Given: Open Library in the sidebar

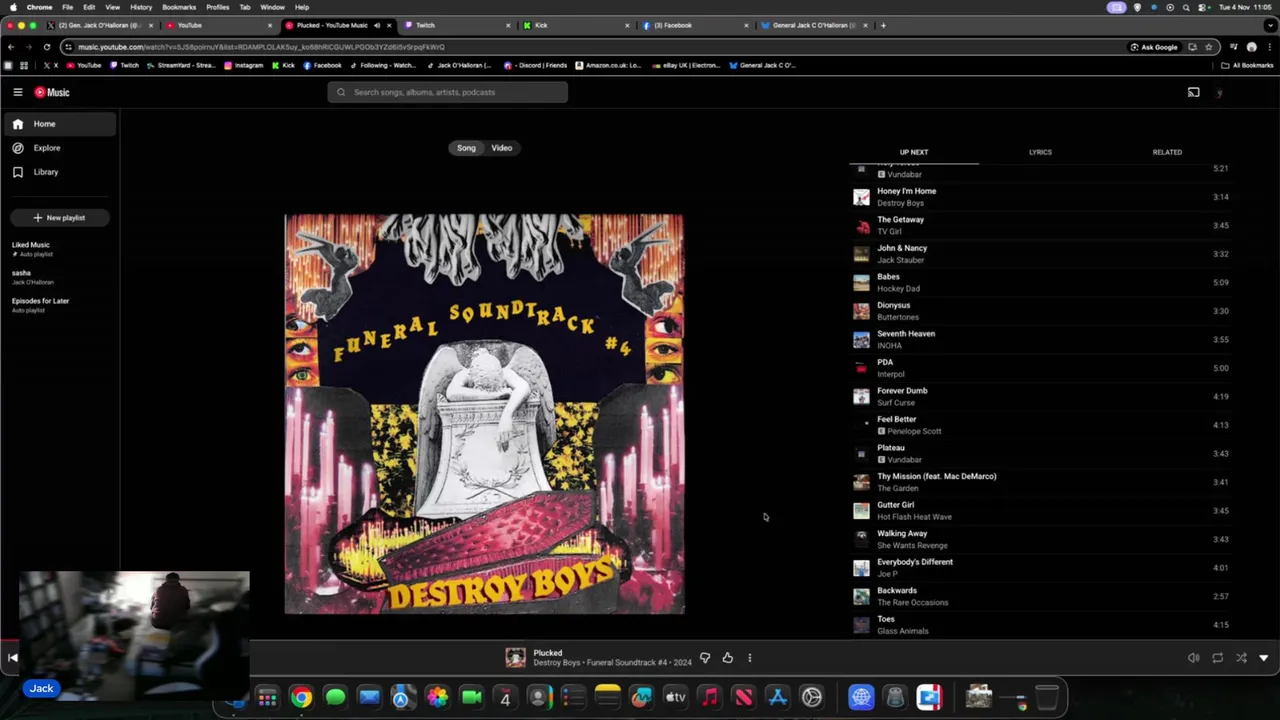Looking at the screenshot, I should pos(60,172).
